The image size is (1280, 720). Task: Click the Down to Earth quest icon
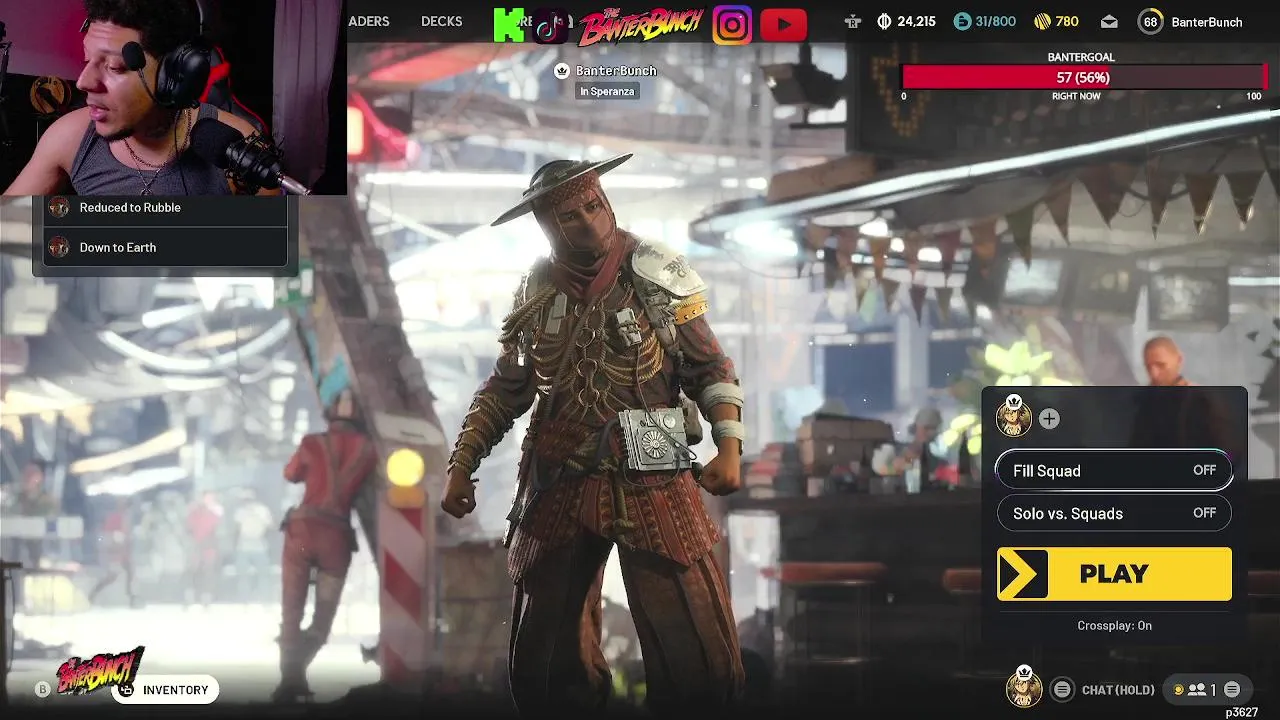click(x=59, y=247)
